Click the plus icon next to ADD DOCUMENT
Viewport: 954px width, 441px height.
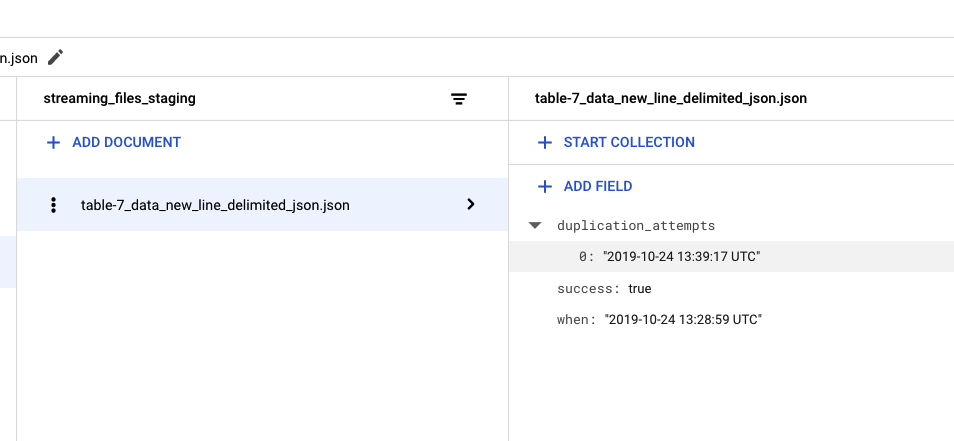pos(54,142)
